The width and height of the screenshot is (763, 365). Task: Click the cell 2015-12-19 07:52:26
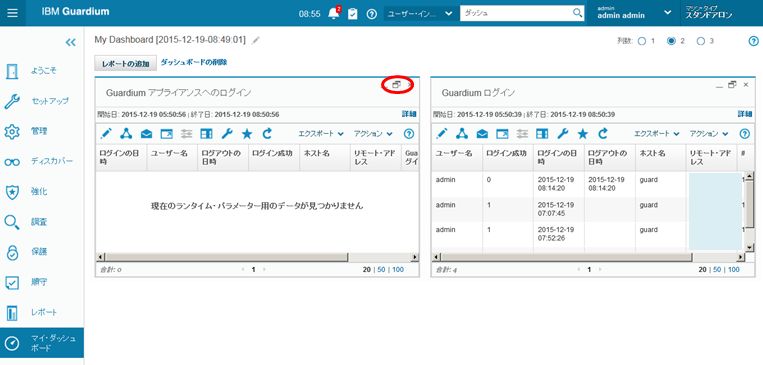tap(559, 234)
